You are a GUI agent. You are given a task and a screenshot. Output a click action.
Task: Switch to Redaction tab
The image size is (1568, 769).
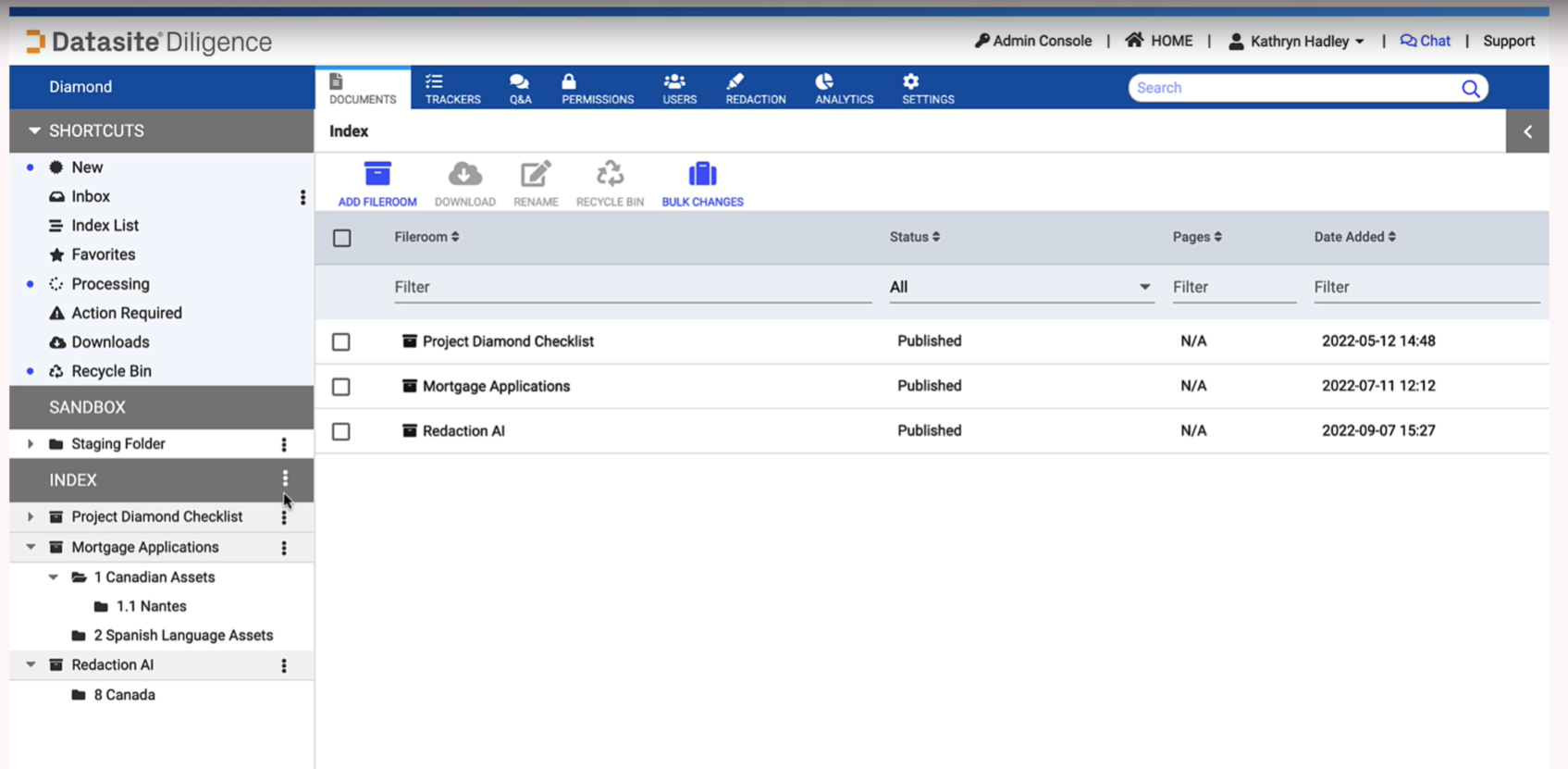[x=755, y=89]
